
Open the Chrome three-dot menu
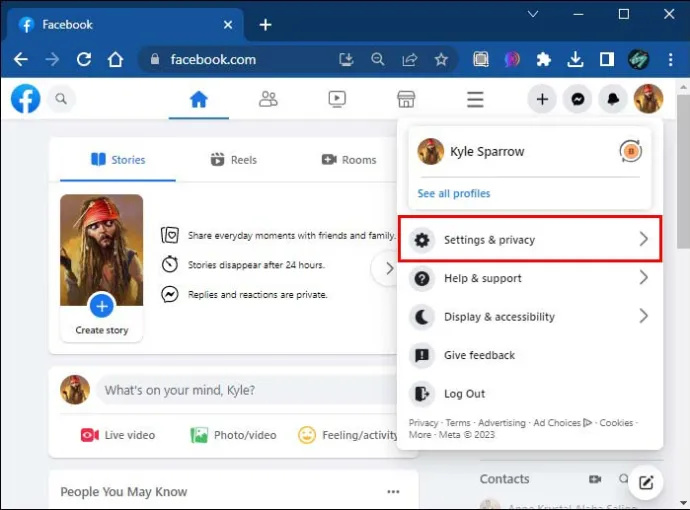pos(670,59)
